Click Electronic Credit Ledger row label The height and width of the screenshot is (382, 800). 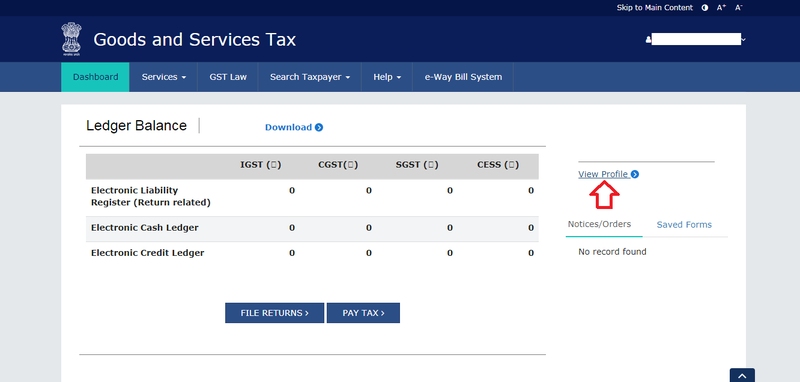(x=147, y=253)
